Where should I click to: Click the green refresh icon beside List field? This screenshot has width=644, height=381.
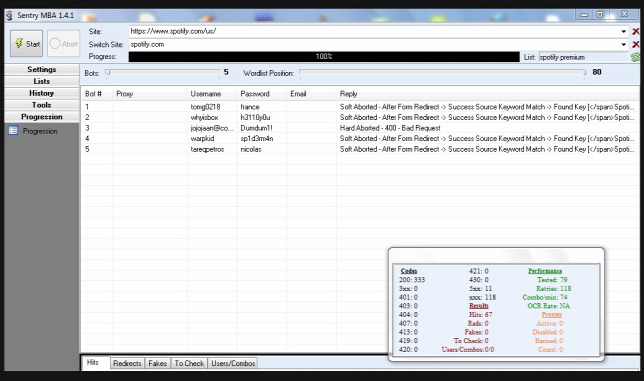pos(635,57)
